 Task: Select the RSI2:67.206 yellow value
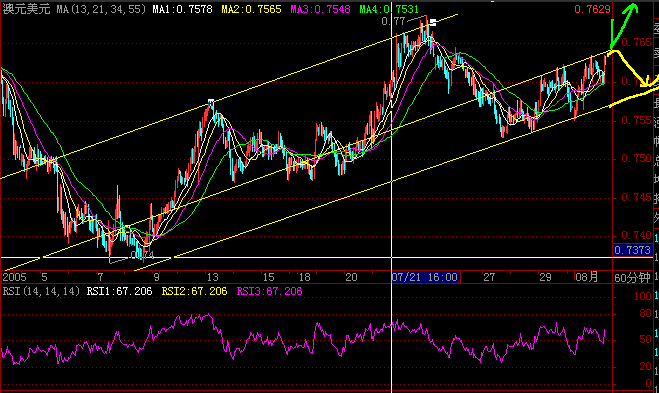click(194, 291)
